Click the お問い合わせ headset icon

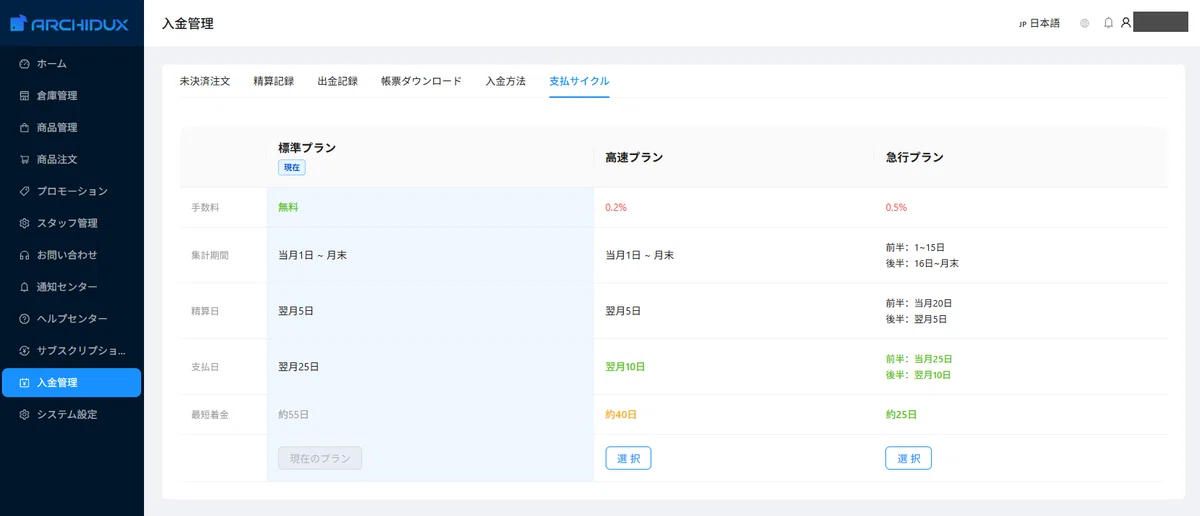point(24,255)
